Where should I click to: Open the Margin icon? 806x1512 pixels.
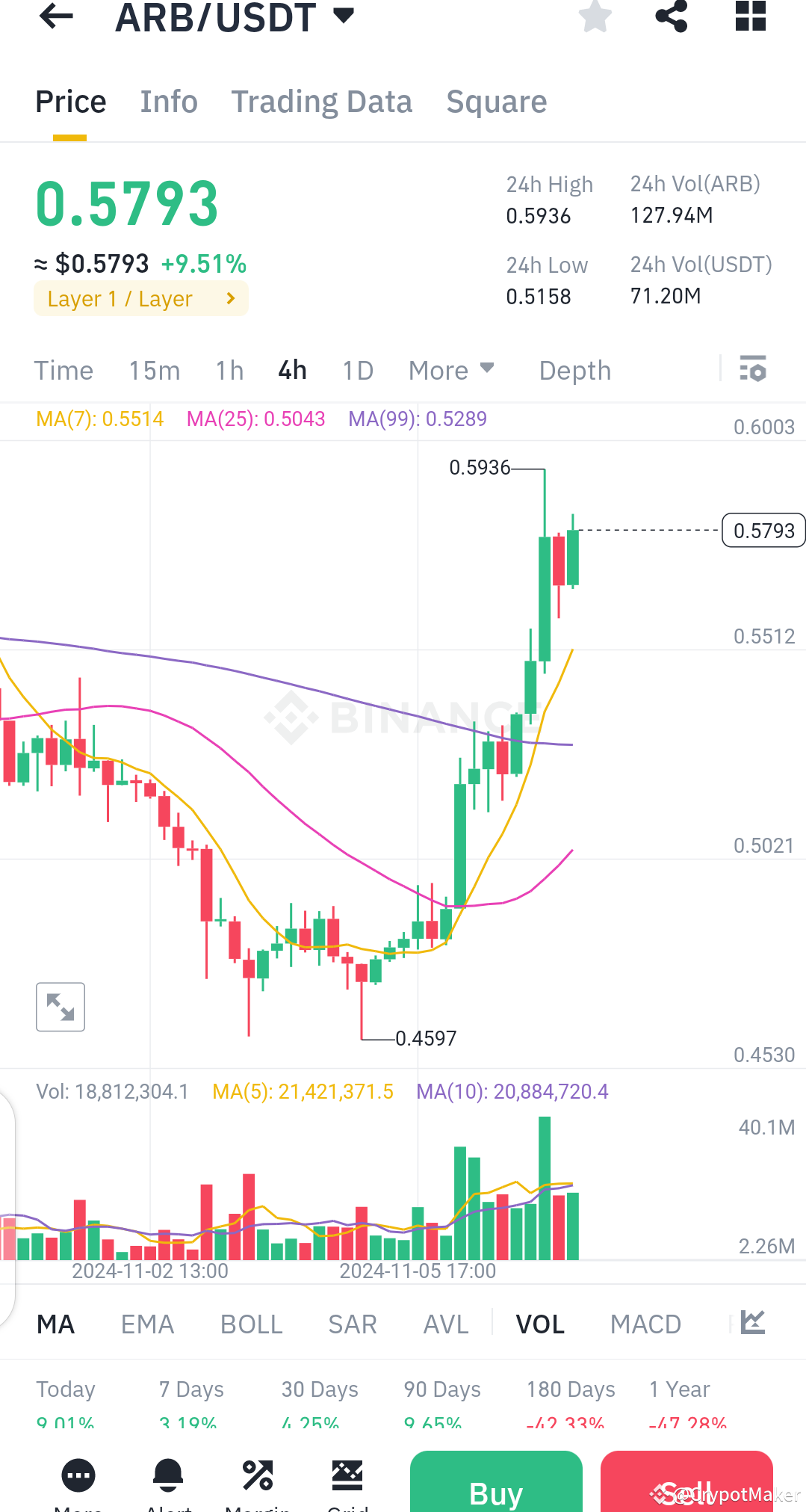point(258,1476)
